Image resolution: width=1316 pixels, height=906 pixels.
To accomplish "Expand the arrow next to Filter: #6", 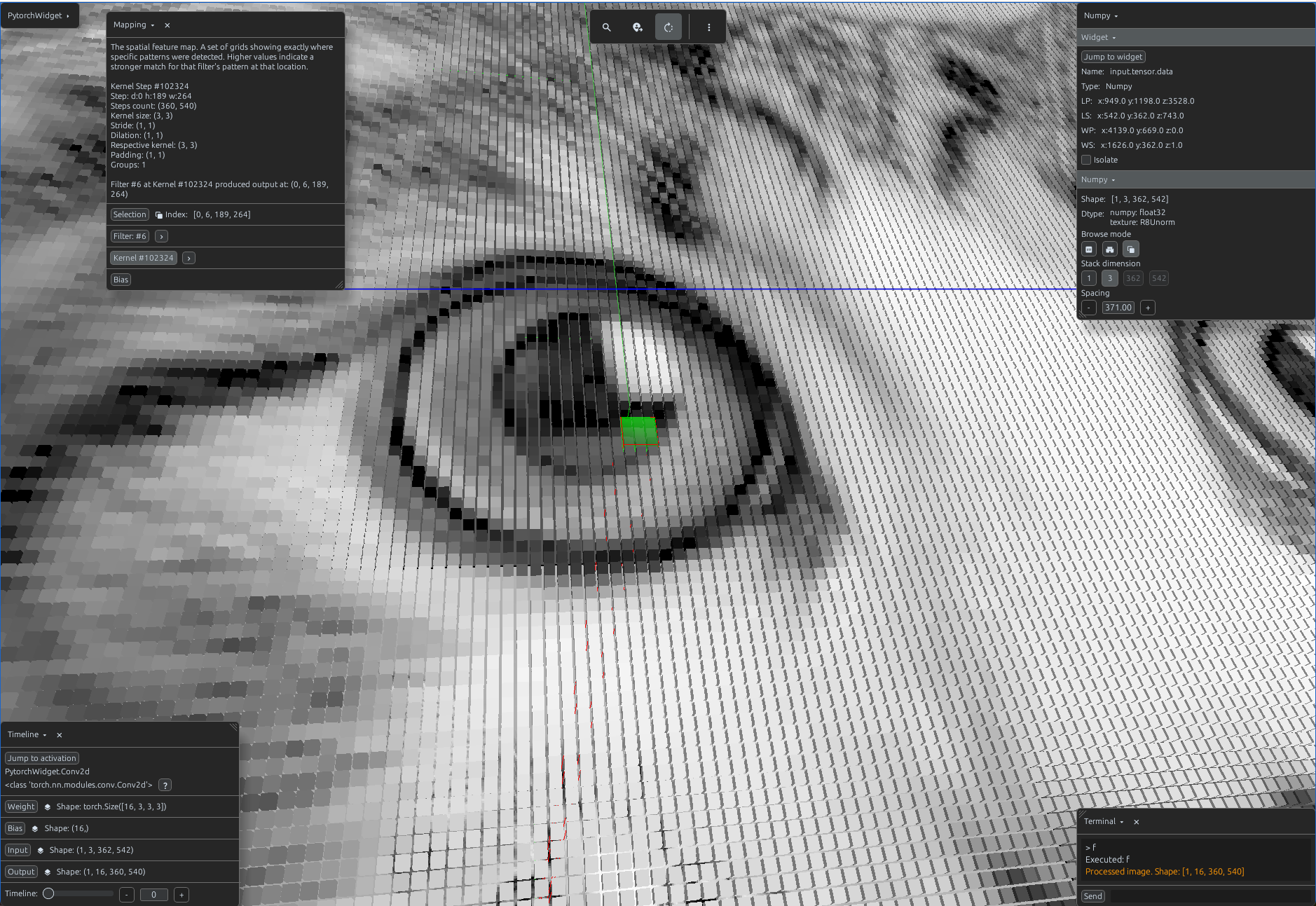I will point(161,237).
